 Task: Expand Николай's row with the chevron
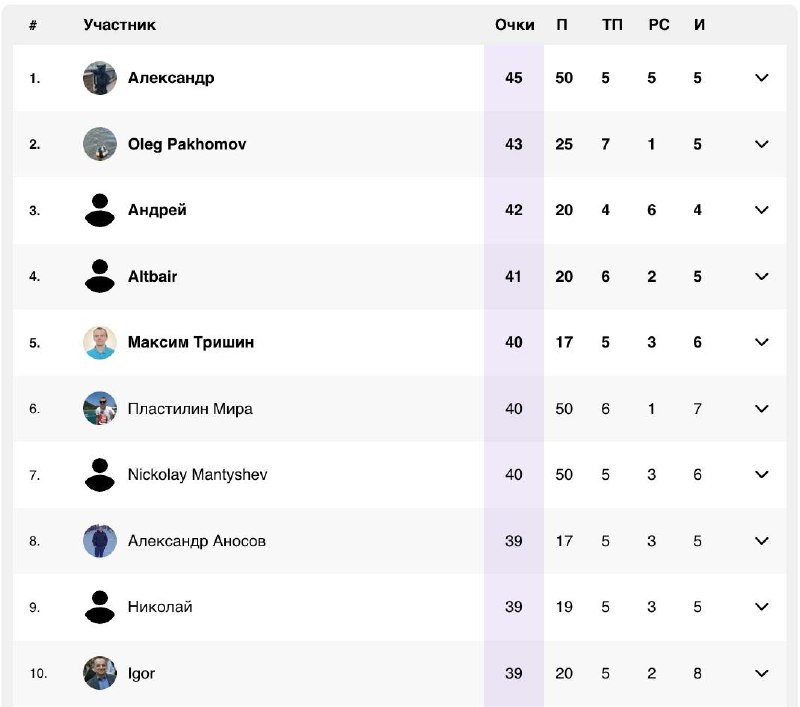[761, 607]
